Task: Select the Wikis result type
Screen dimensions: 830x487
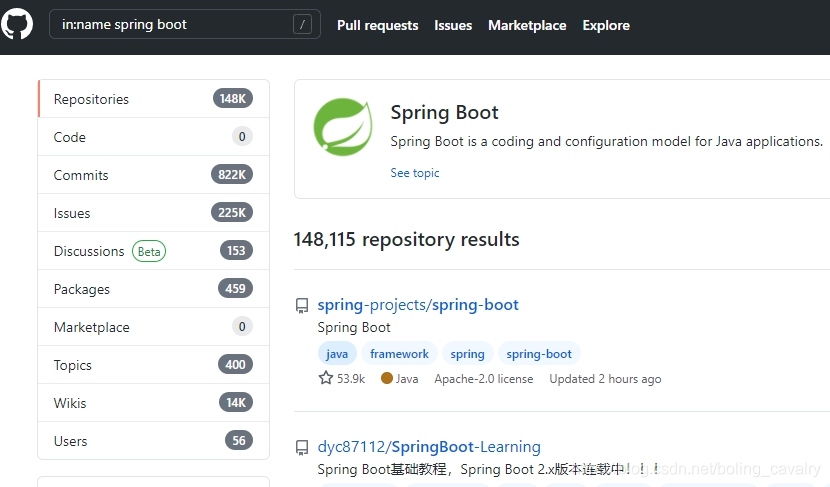Action: pyautogui.click(x=154, y=403)
